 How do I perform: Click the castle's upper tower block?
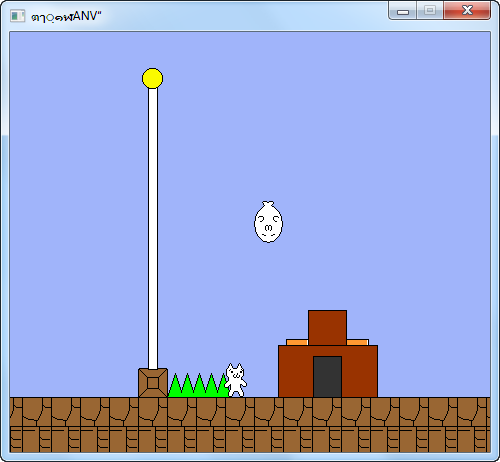[327, 328]
